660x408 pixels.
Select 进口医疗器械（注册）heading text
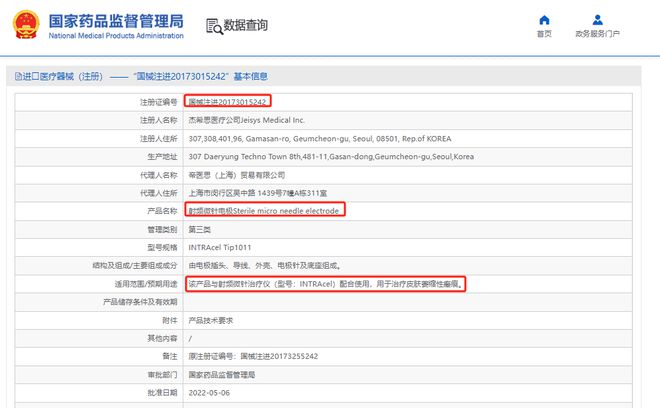tap(63, 76)
